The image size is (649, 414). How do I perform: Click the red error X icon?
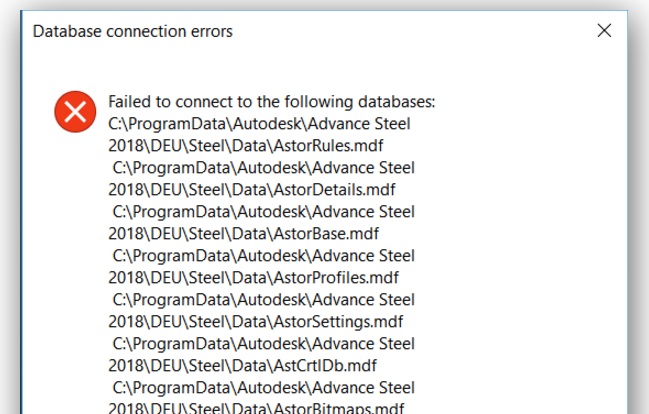[x=74, y=110]
